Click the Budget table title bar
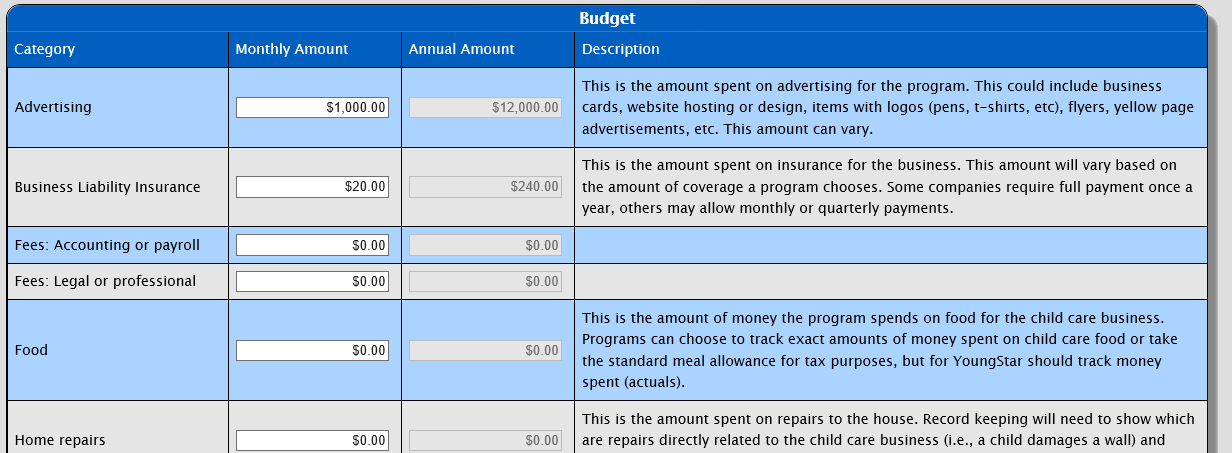Viewport: 1232px width, 453px height. click(607, 18)
